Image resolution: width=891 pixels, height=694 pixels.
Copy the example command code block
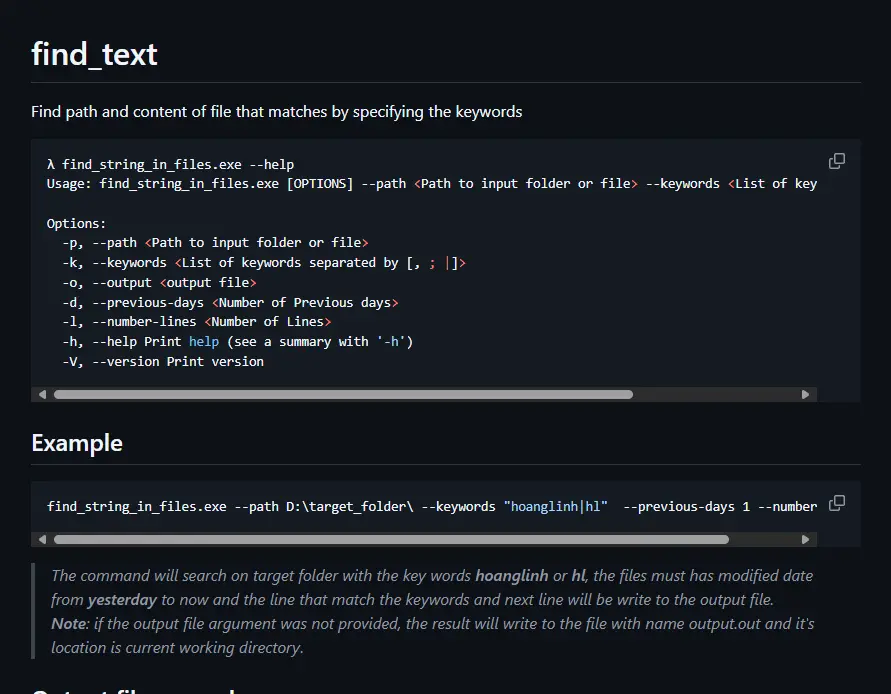[x=836, y=503]
